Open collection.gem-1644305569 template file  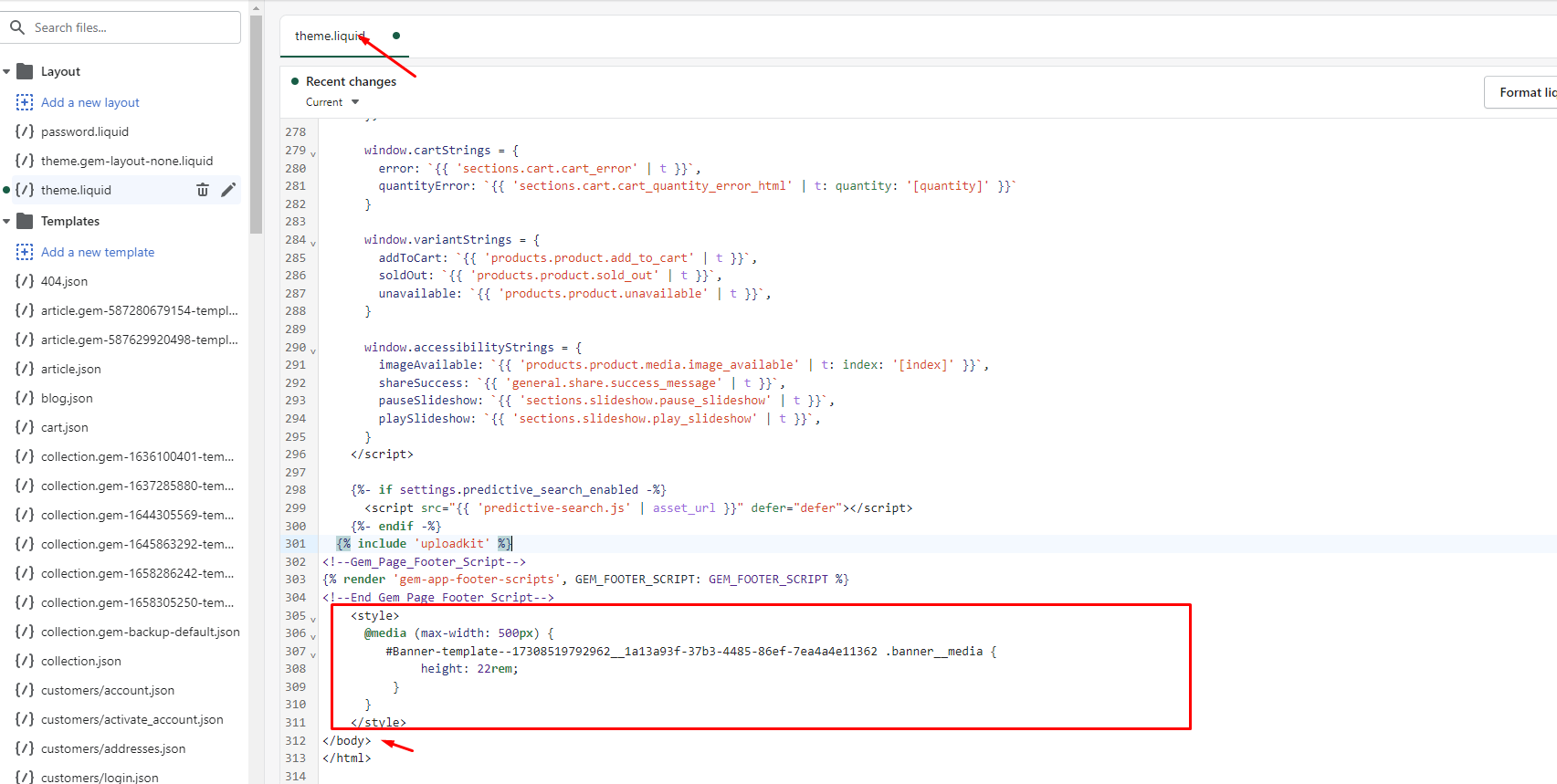[137, 515]
